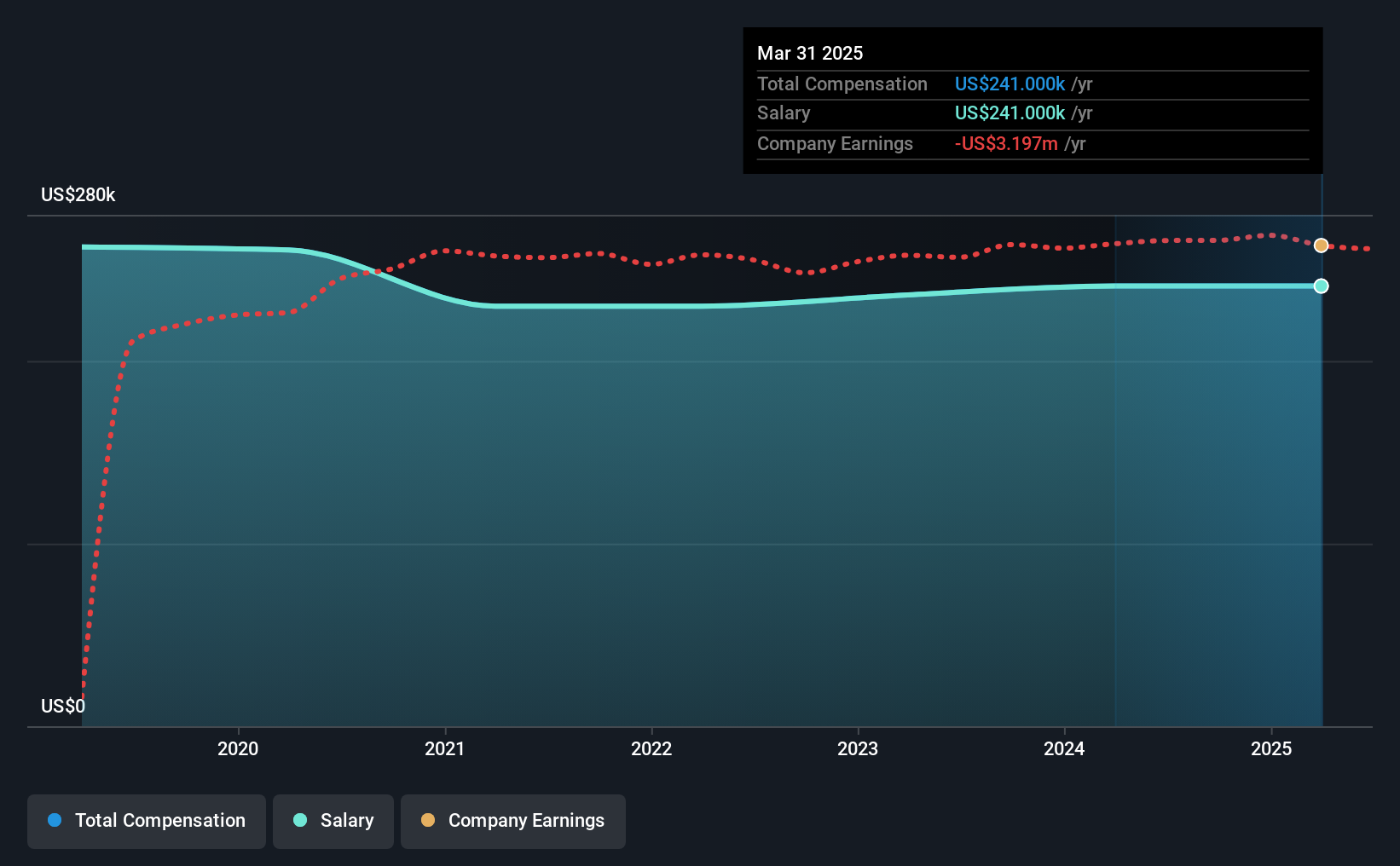The width and height of the screenshot is (1400, 866).
Task: Click the 2021 x-axis label
Action: (445, 748)
